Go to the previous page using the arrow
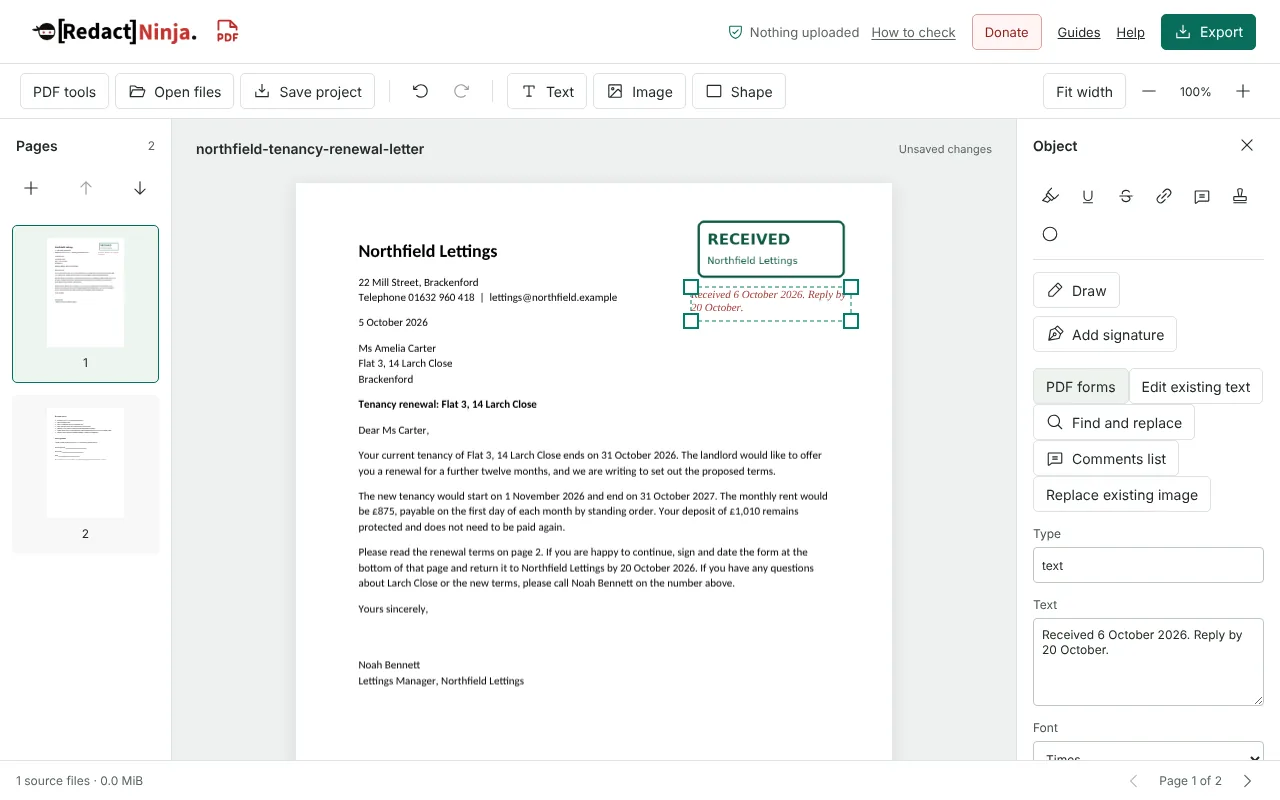Screen dimensions: 1280x800 pos(1134,780)
